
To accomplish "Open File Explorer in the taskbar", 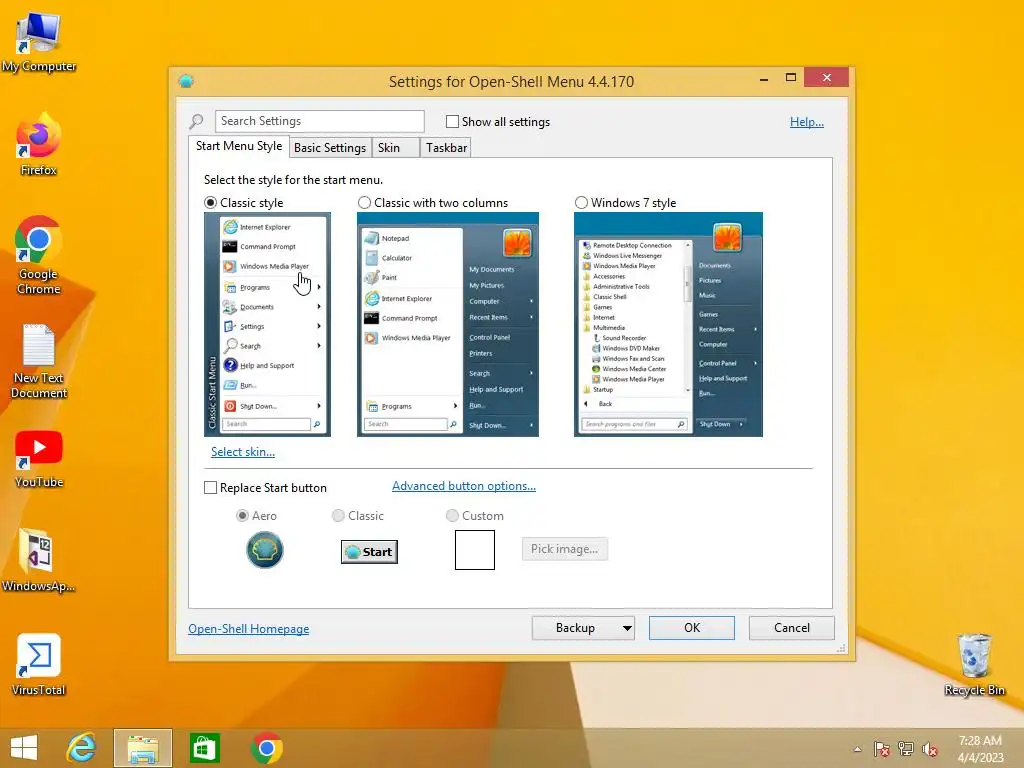I will pyautogui.click(x=143, y=748).
